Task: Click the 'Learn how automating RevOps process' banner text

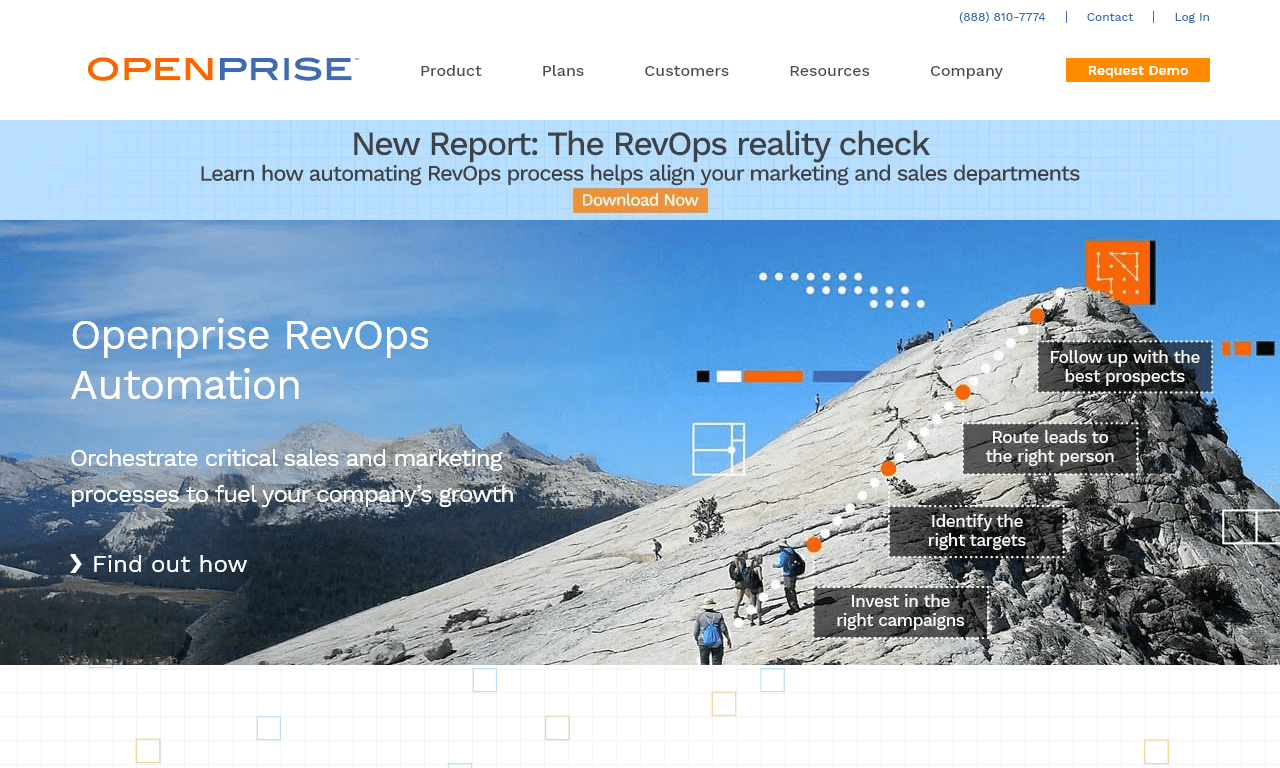Action: pyautogui.click(x=640, y=174)
